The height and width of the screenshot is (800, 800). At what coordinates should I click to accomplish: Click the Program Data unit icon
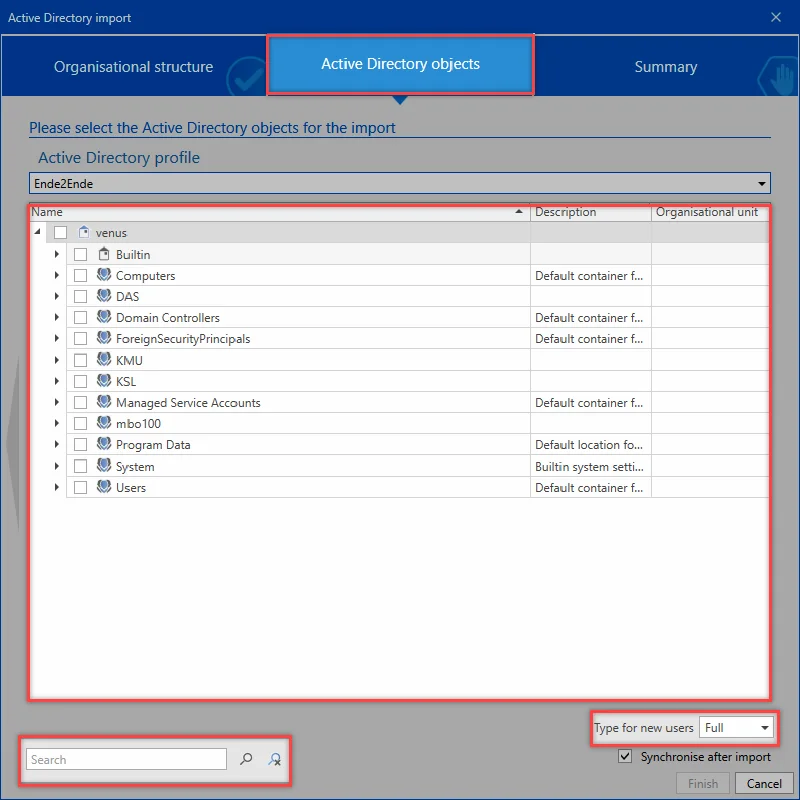(x=104, y=444)
